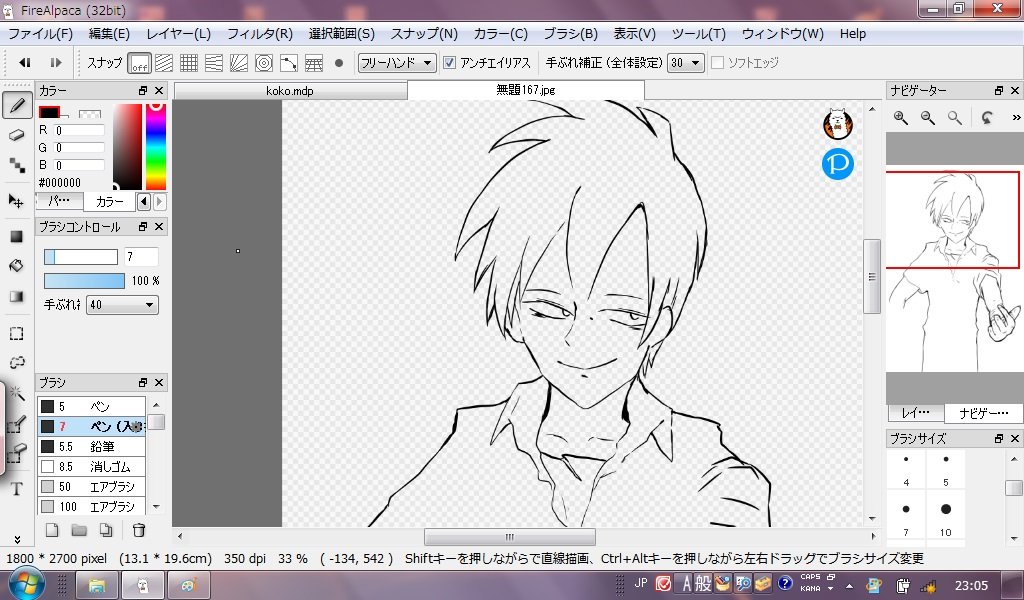1024x600 pixels.
Task: Toggle the アンチエイリアス checkbox
Action: pyautogui.click(x=449, y=63)
